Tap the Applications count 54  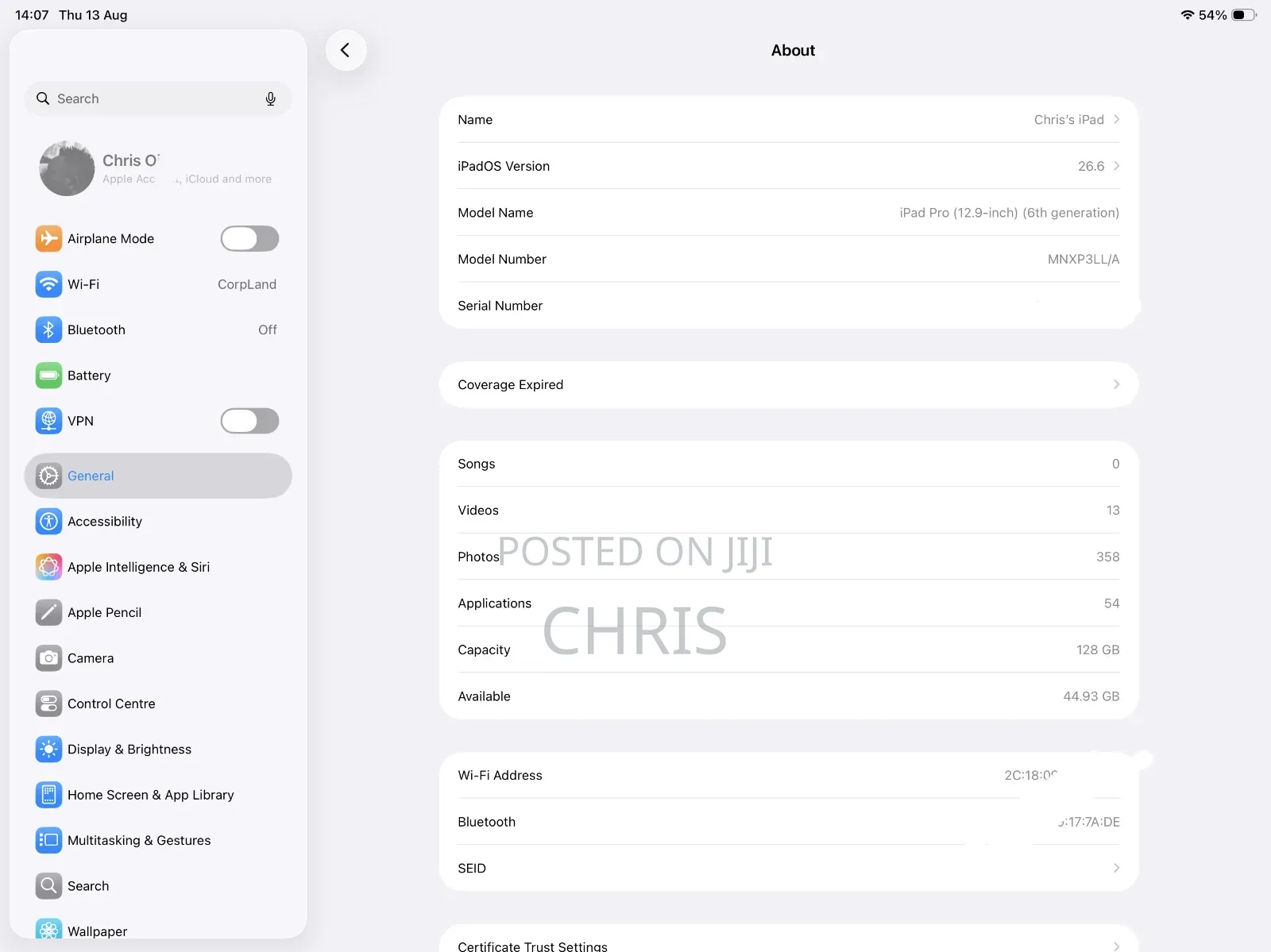[1112, 603]
